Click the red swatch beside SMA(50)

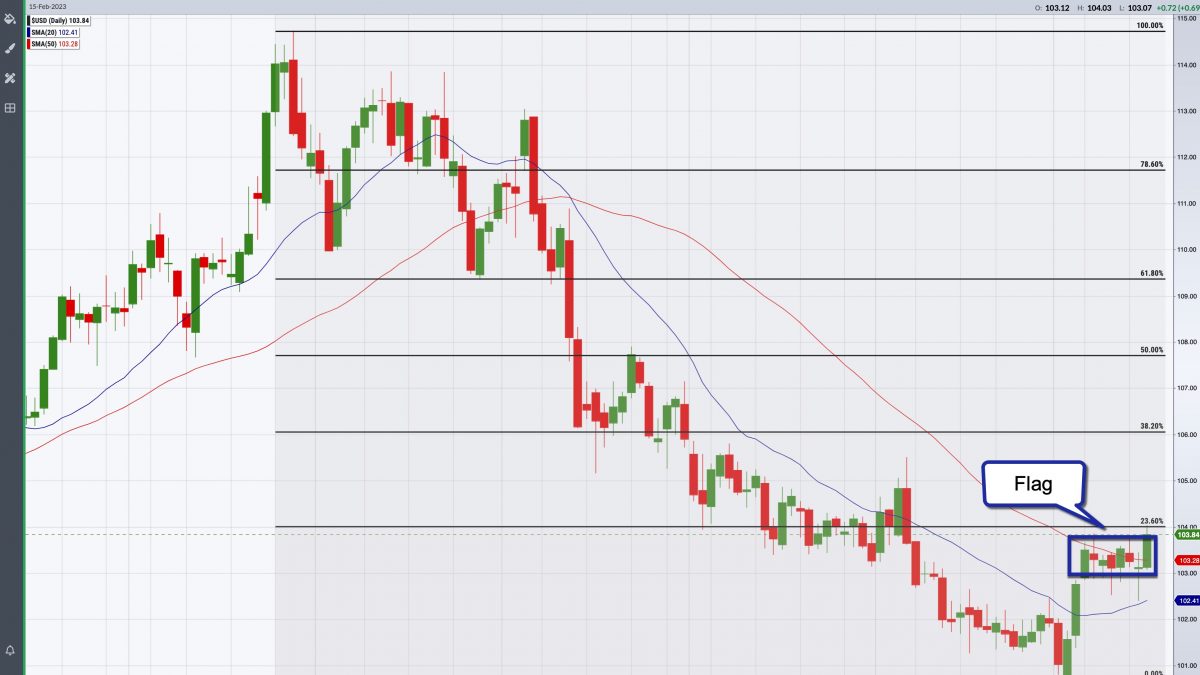[28, 44]
